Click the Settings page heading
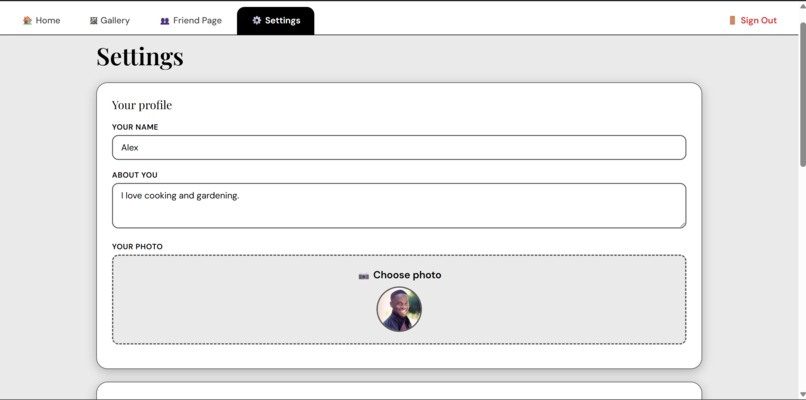The image size is (806, 400). tap(140, 57)
